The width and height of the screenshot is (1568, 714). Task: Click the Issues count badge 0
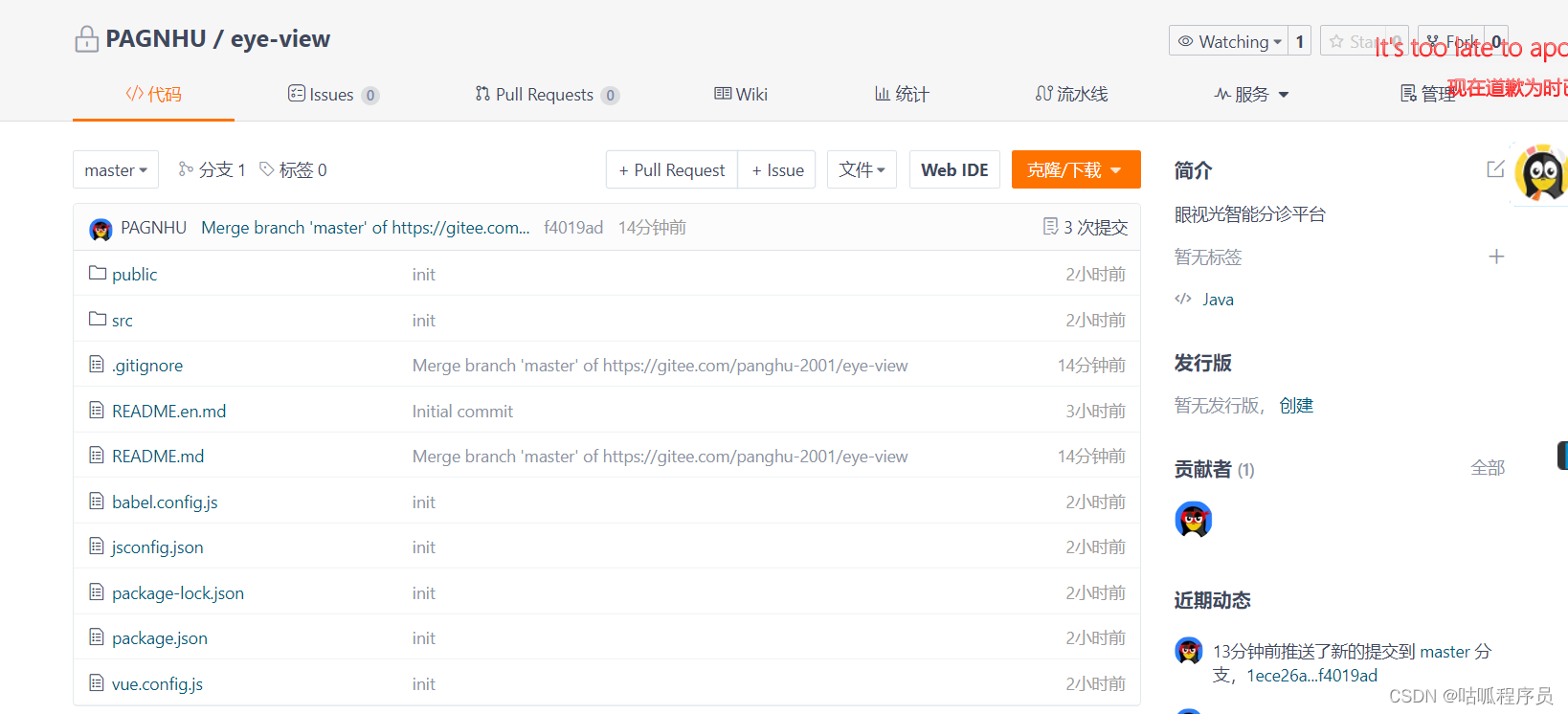click(x=370, y=96)
